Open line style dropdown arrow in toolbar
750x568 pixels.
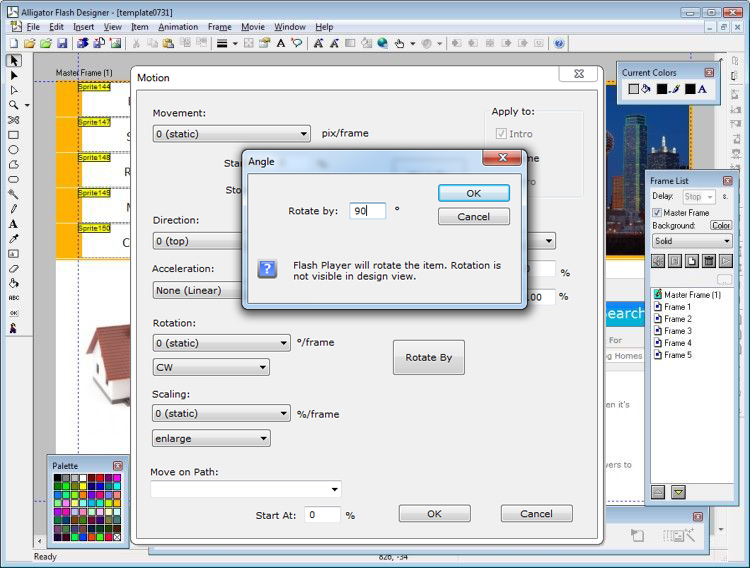click(235, 44)
